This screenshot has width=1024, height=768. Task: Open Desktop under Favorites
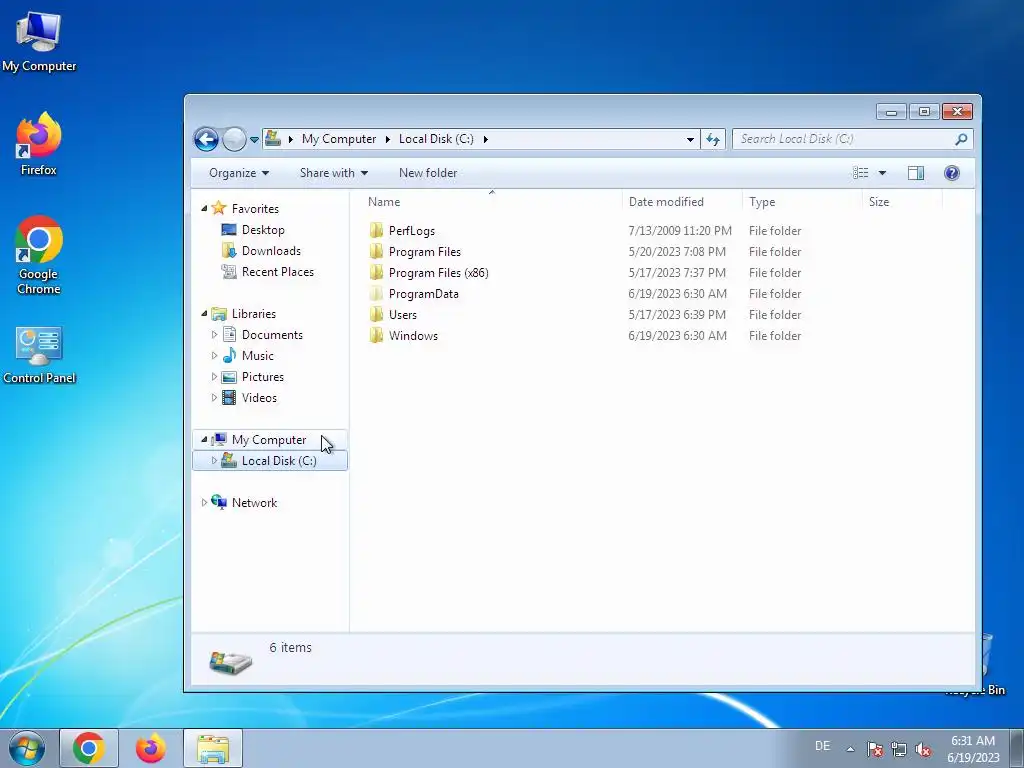coord(263,230)
